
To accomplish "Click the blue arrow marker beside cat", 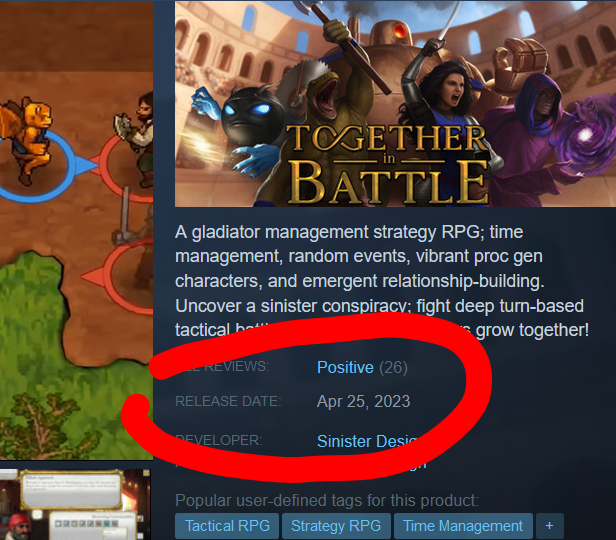I will [86, 165].
